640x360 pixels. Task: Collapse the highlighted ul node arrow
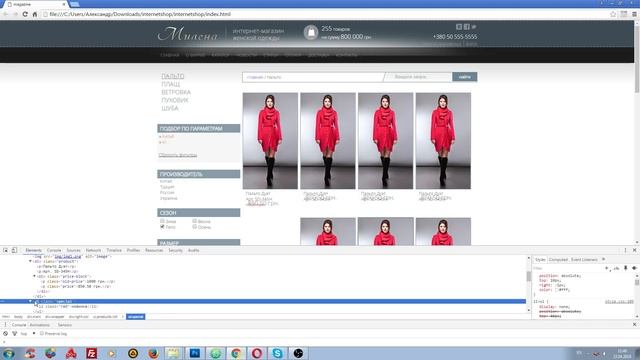[30, 301]
